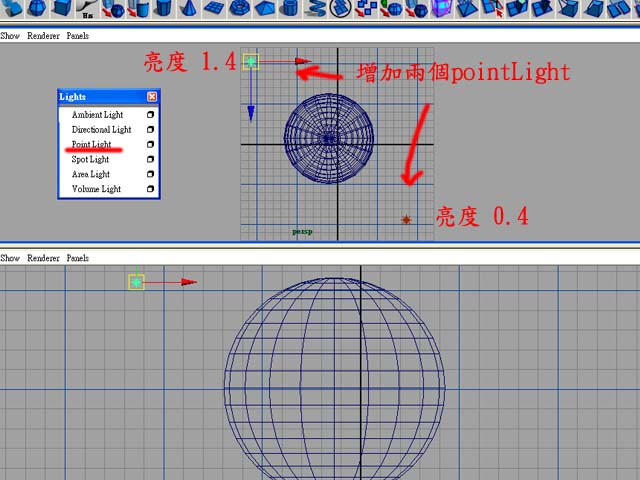Open Volume Light option box

click(x=150, y=189)
